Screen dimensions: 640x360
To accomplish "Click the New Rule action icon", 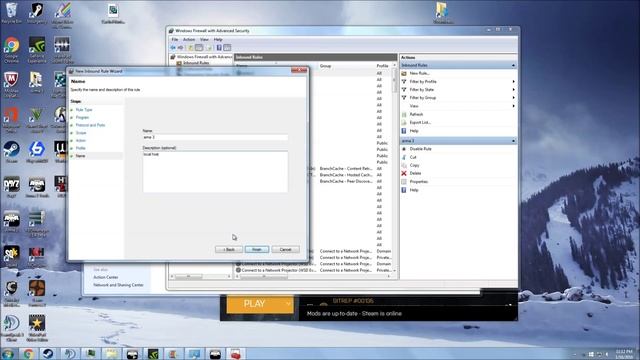I will 404,73.
